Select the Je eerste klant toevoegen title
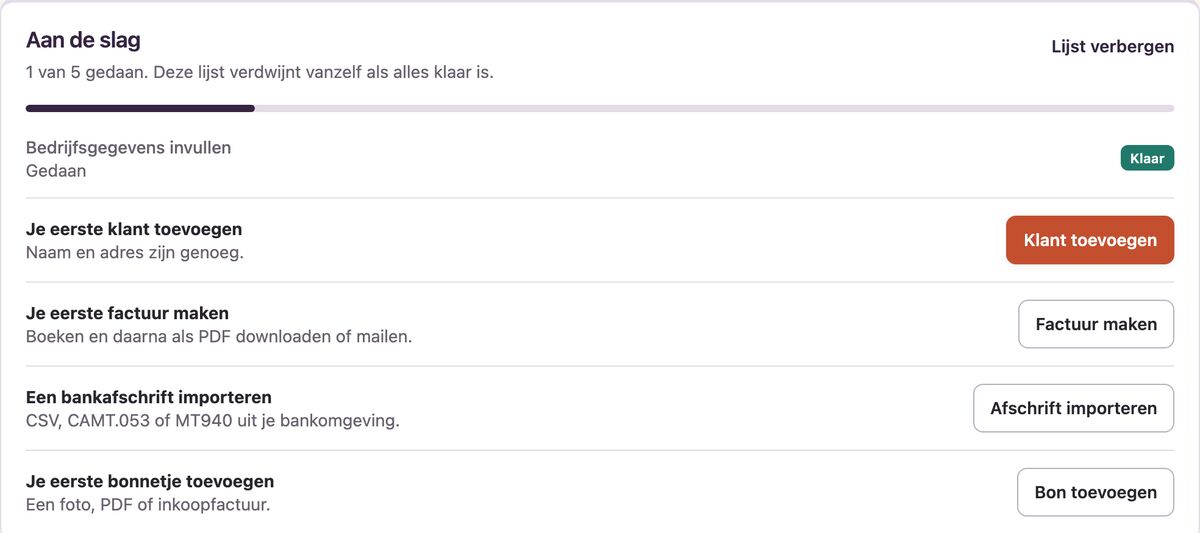 (134, 229)
